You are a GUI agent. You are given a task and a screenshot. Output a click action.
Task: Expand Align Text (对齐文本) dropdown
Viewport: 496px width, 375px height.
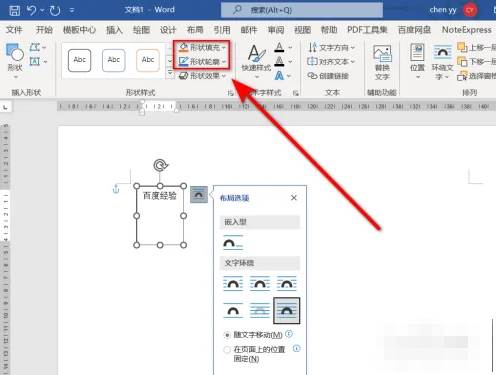tap(353, 62)
